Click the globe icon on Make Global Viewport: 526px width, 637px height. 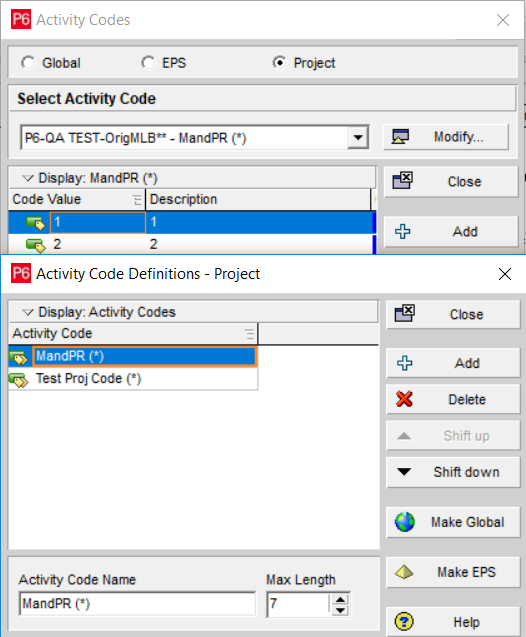[x=405, y=522]
